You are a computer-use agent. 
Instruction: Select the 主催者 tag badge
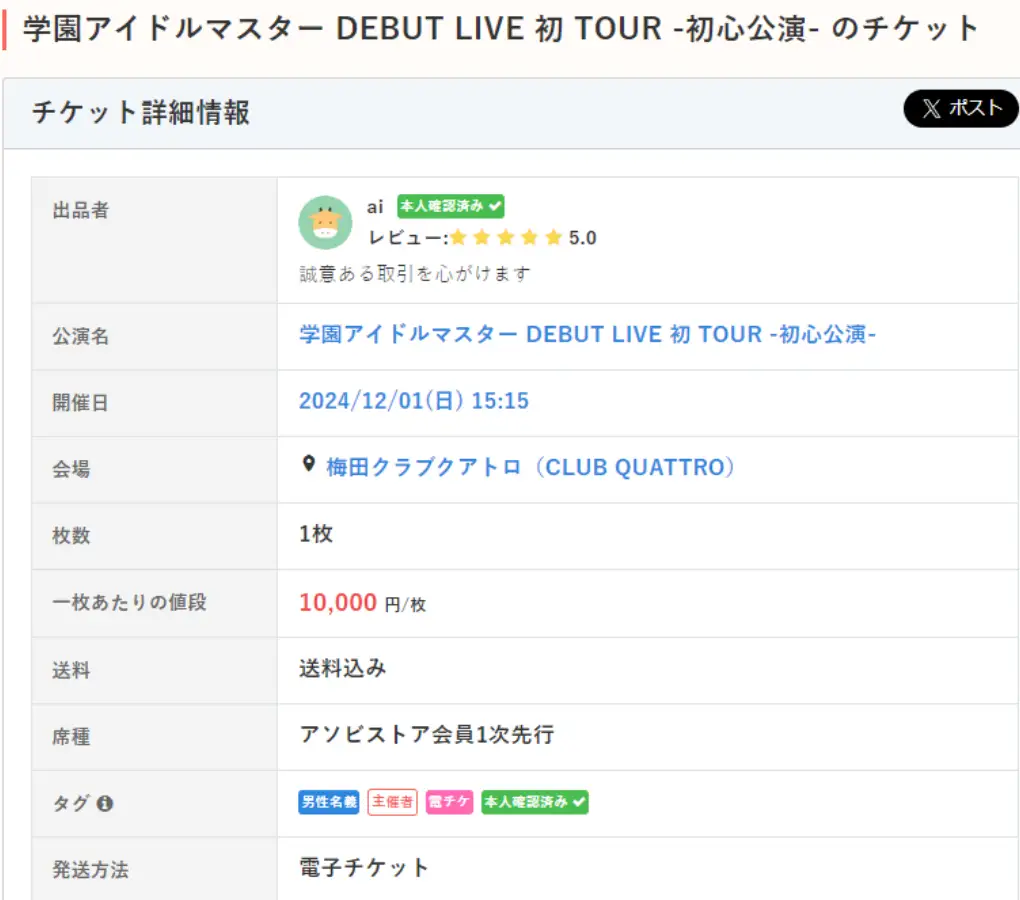point(392,802)
